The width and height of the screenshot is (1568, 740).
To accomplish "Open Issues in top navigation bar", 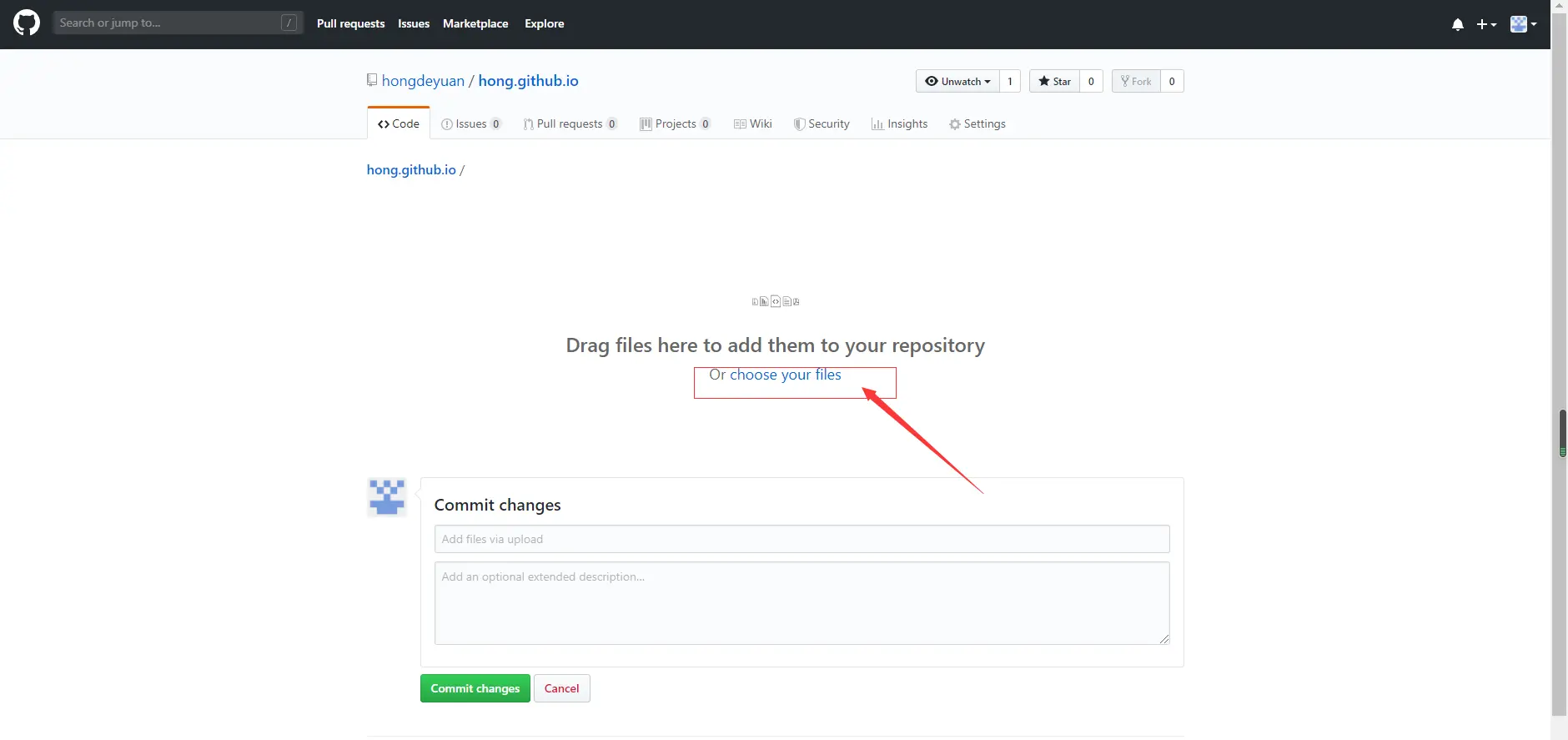I will click(x=414, y=23).
